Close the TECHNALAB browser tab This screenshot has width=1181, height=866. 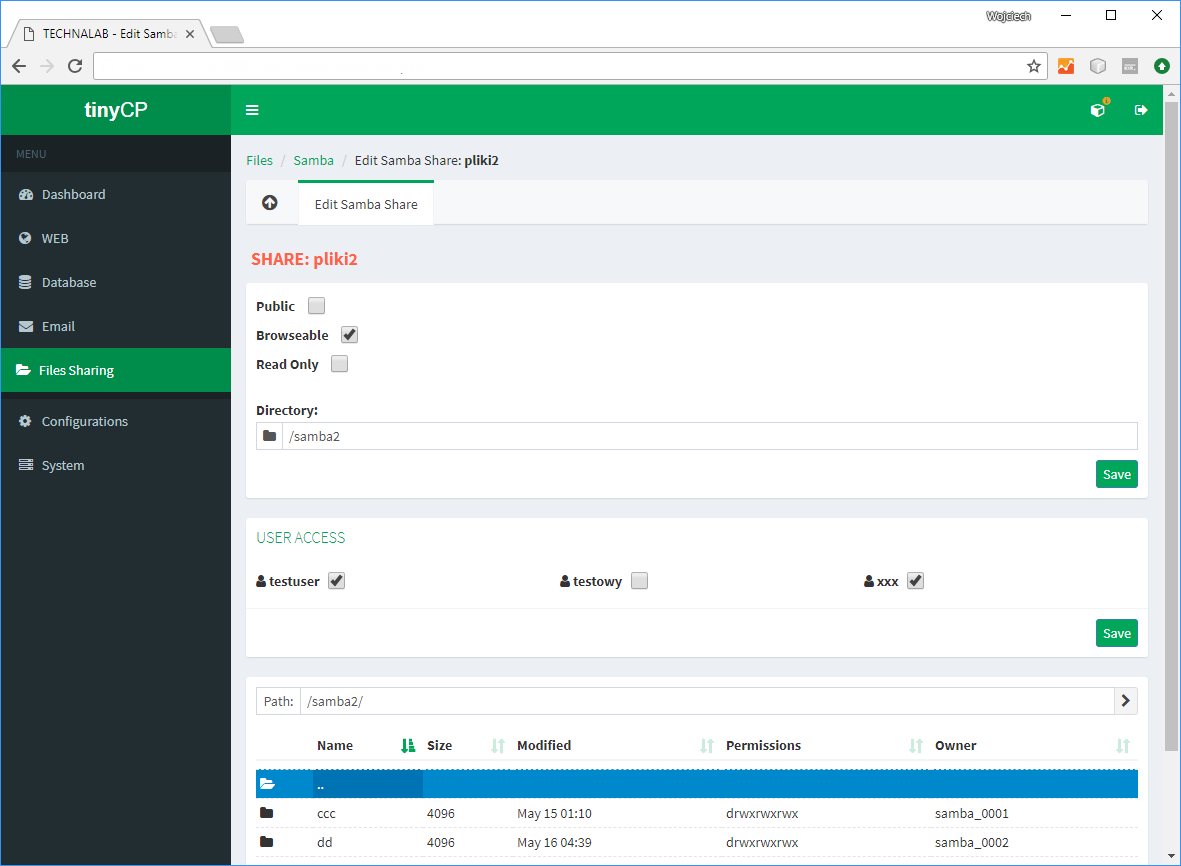[190, 34]
